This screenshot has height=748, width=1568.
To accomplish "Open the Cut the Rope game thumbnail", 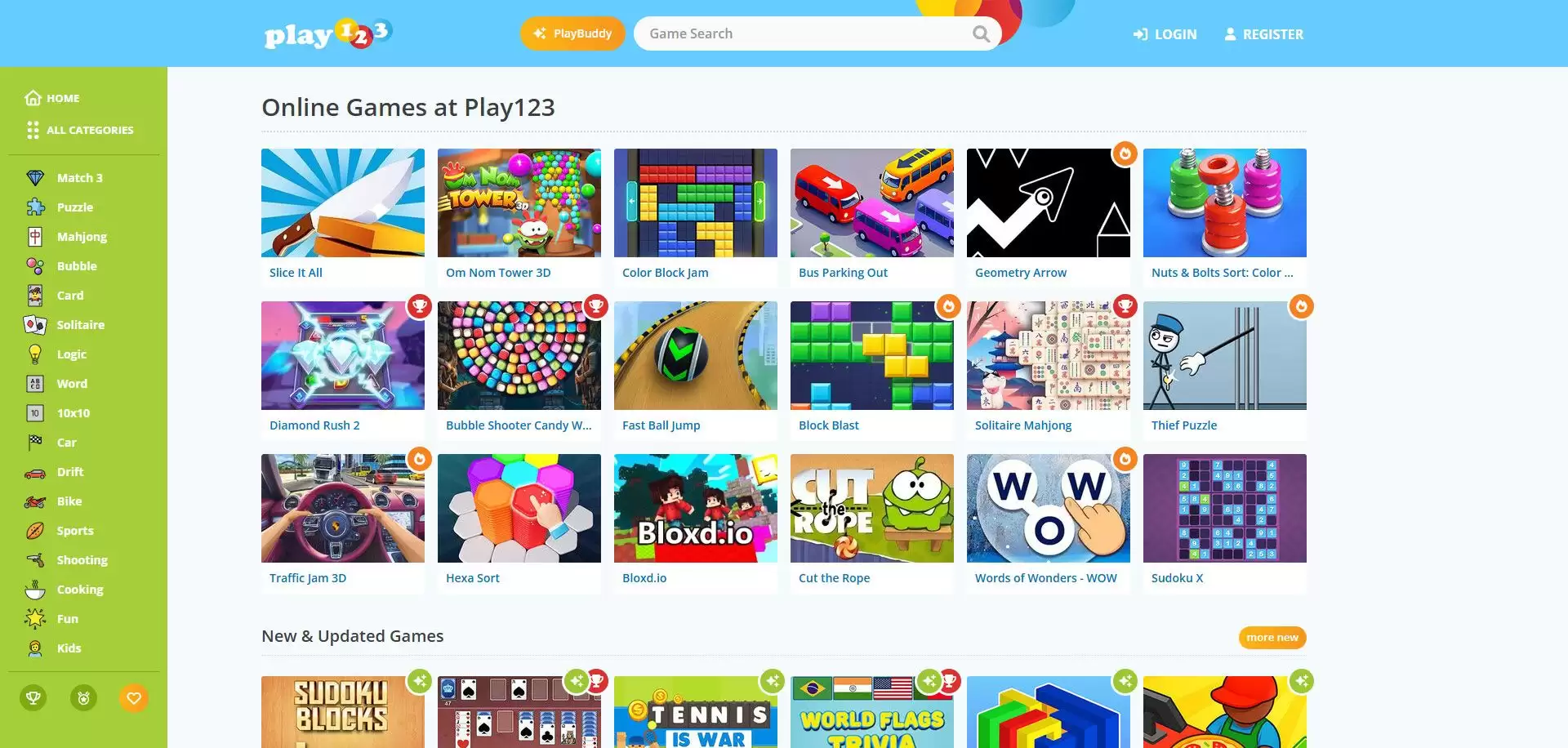I will click(872, 508).
